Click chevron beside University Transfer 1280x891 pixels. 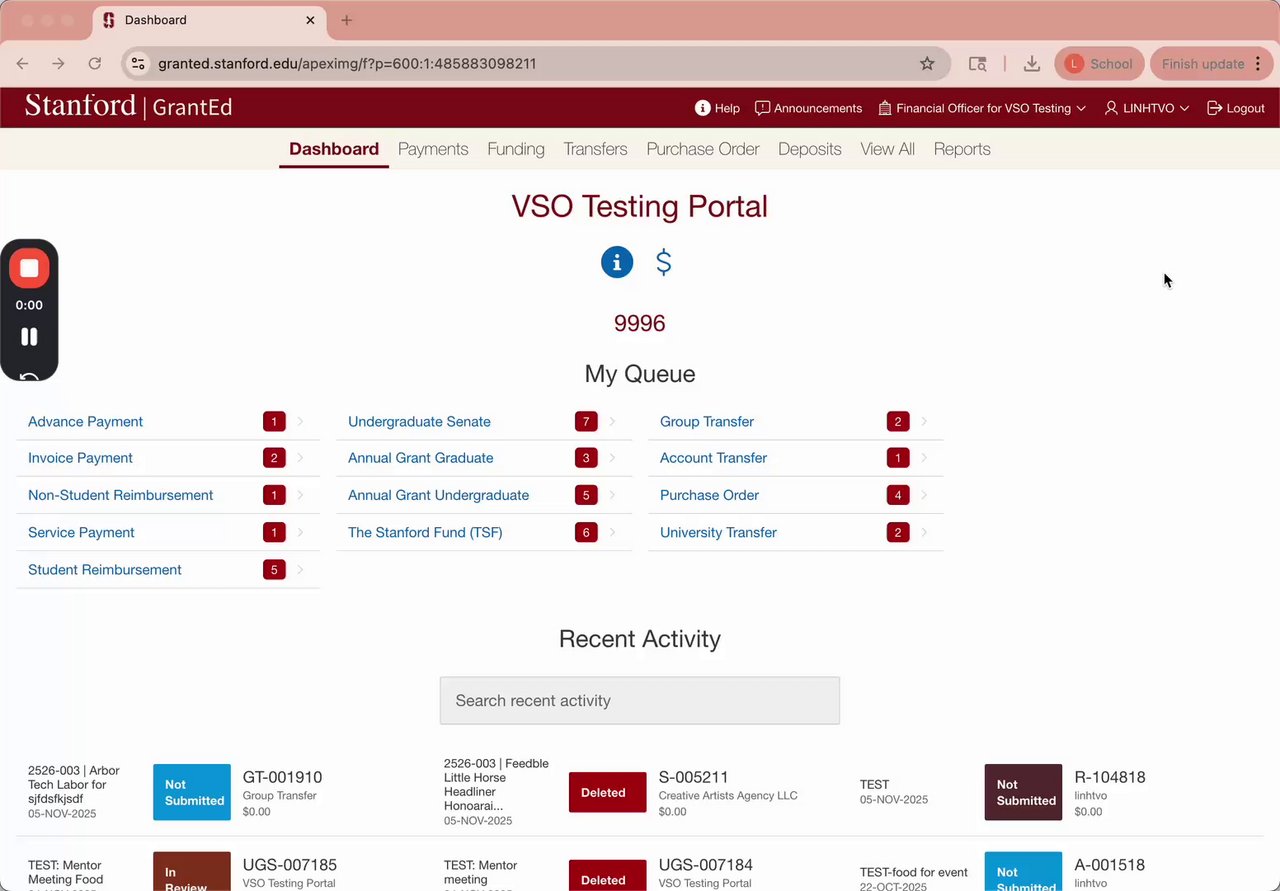click(924, 532)
